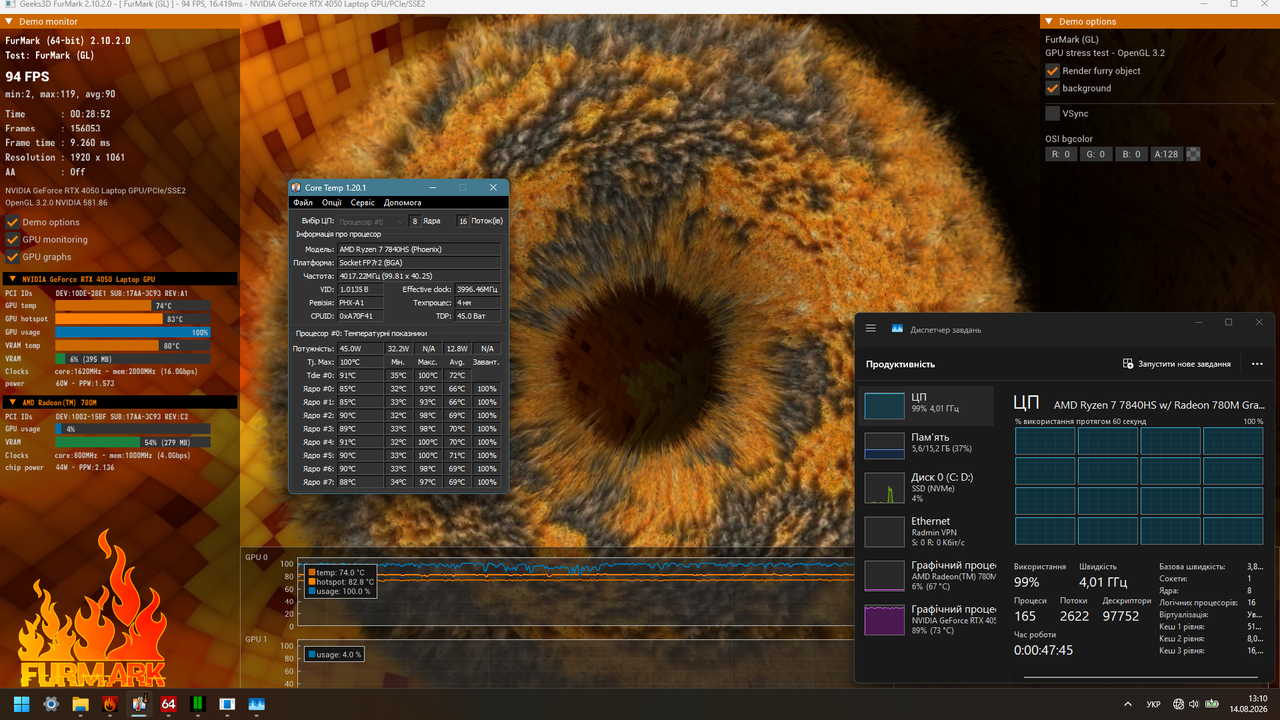Open the red 64 taskbar app
The height and width of the screenshot is (720, 1280).
169,704
